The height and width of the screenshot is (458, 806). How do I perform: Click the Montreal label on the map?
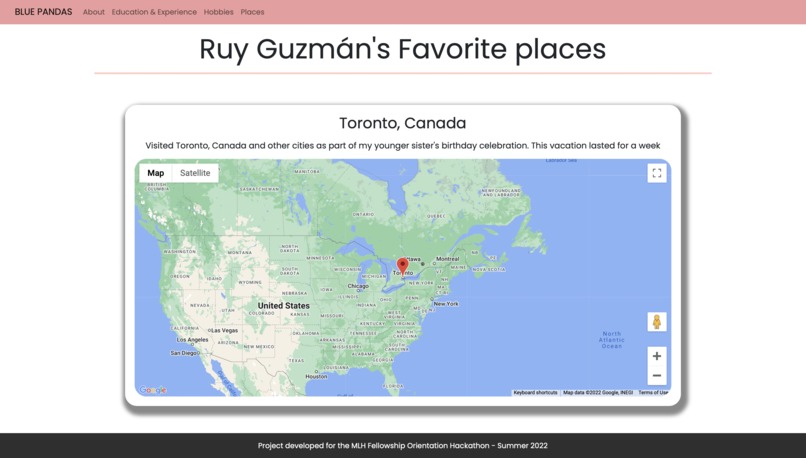pos(447,259)
